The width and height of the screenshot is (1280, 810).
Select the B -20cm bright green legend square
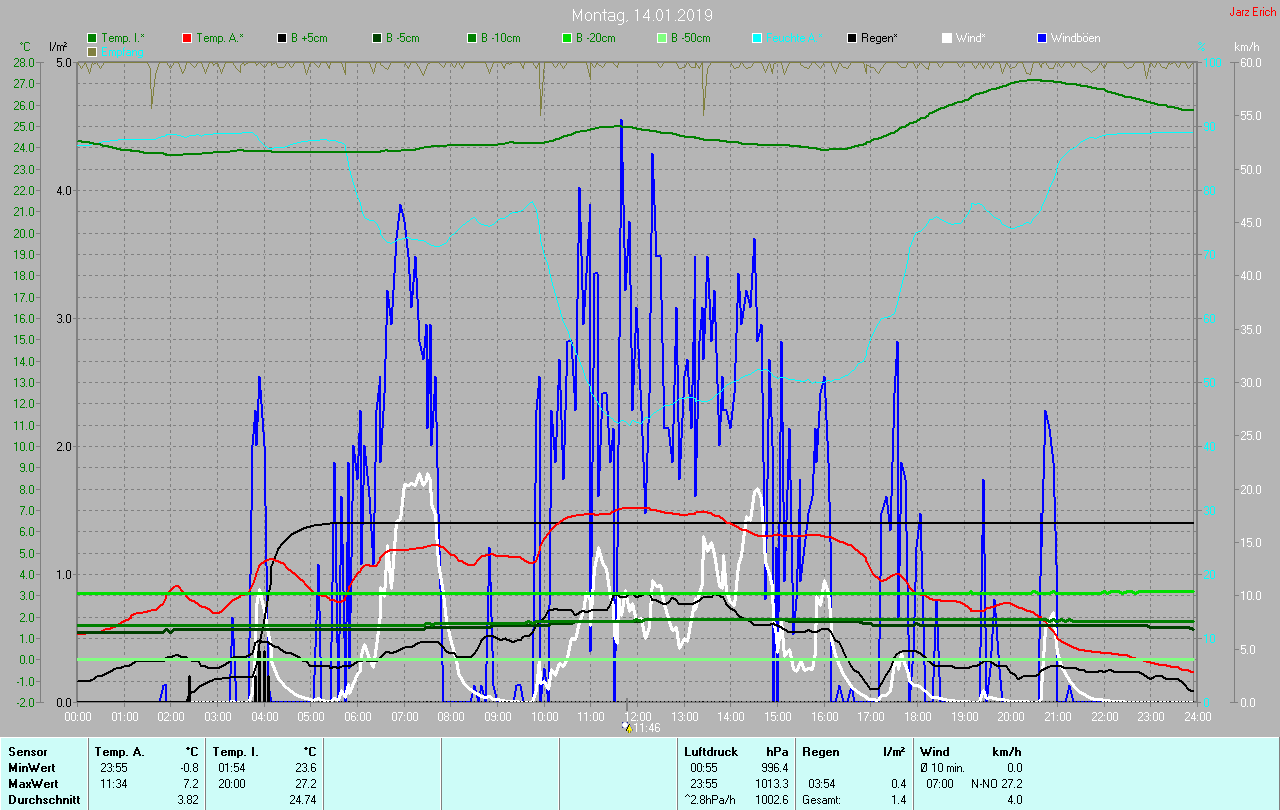566,38
